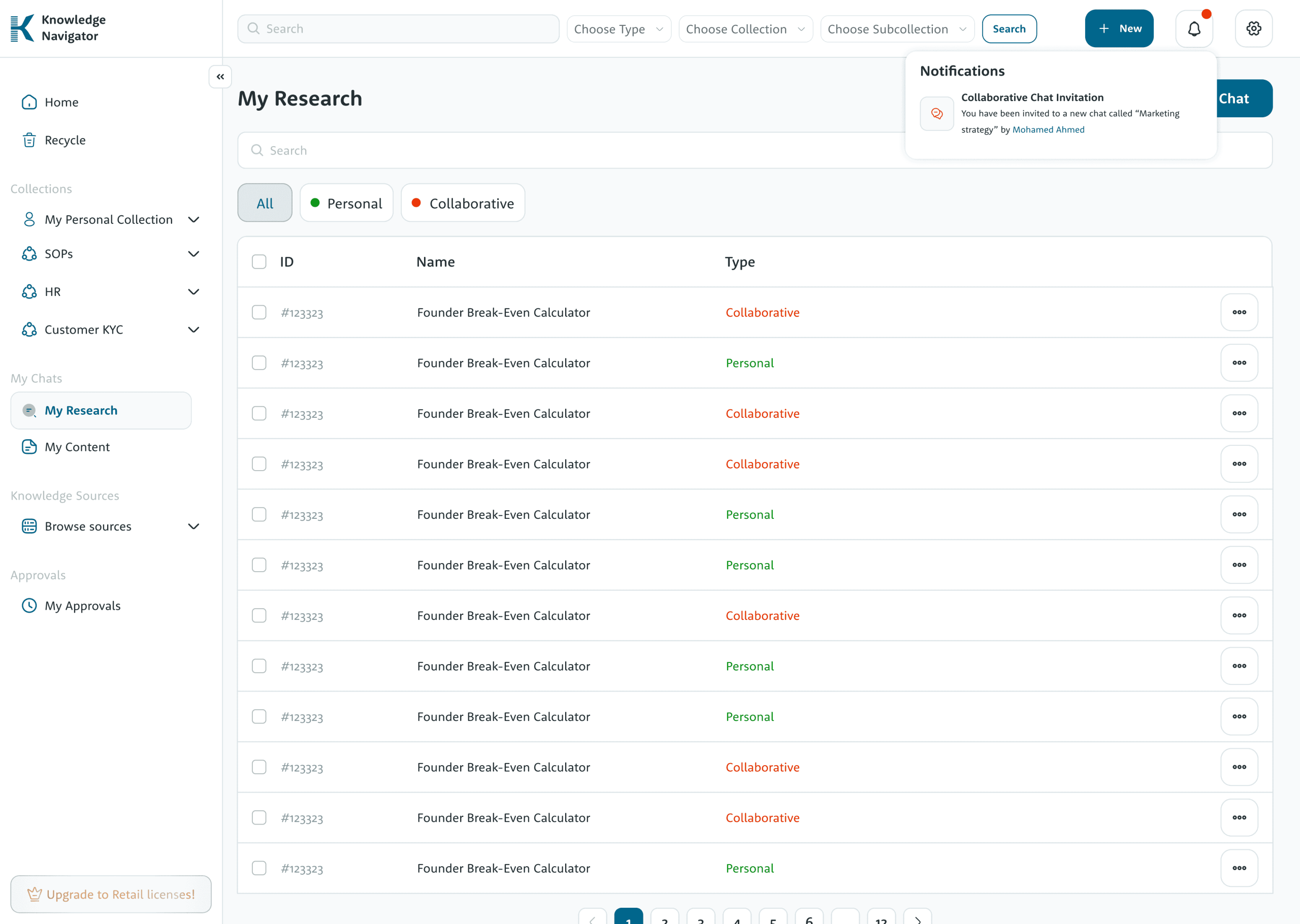Select the Personal filter tab
1300x924 pixels.
click(x=346, y=203)
